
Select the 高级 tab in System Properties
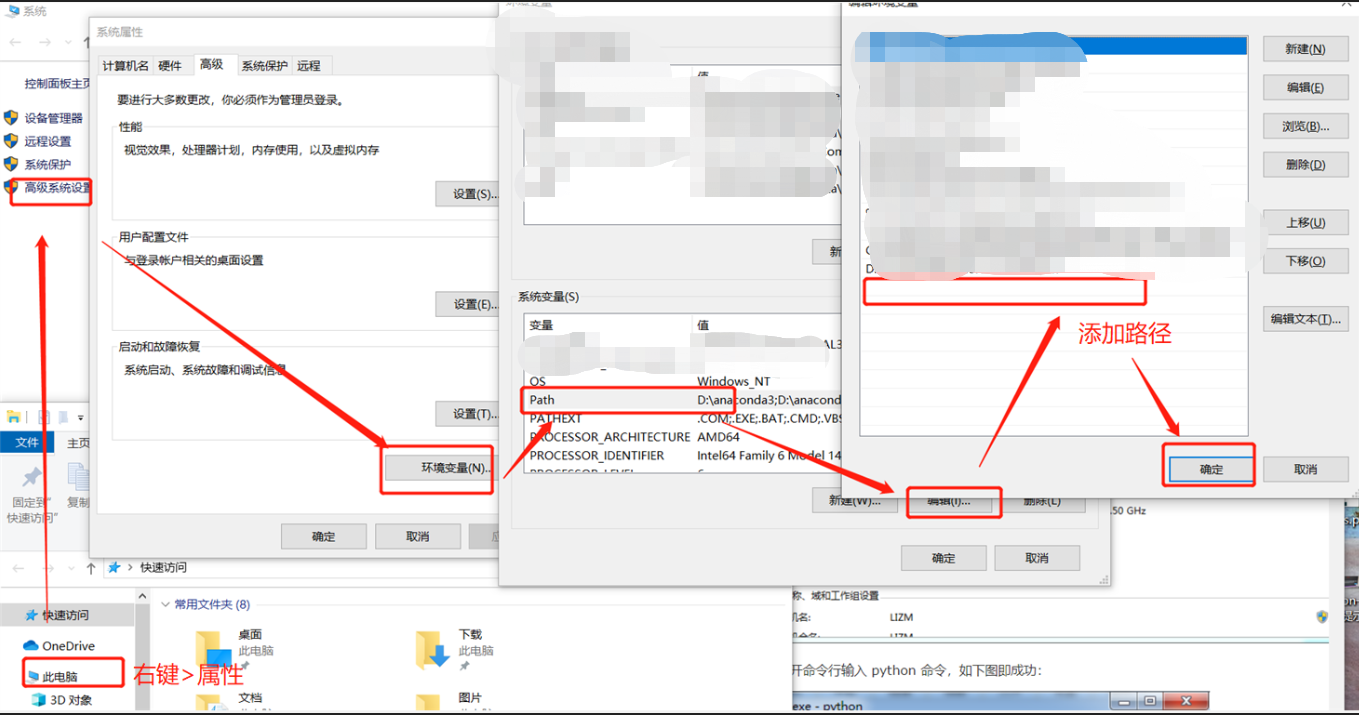tap(212, 64)
